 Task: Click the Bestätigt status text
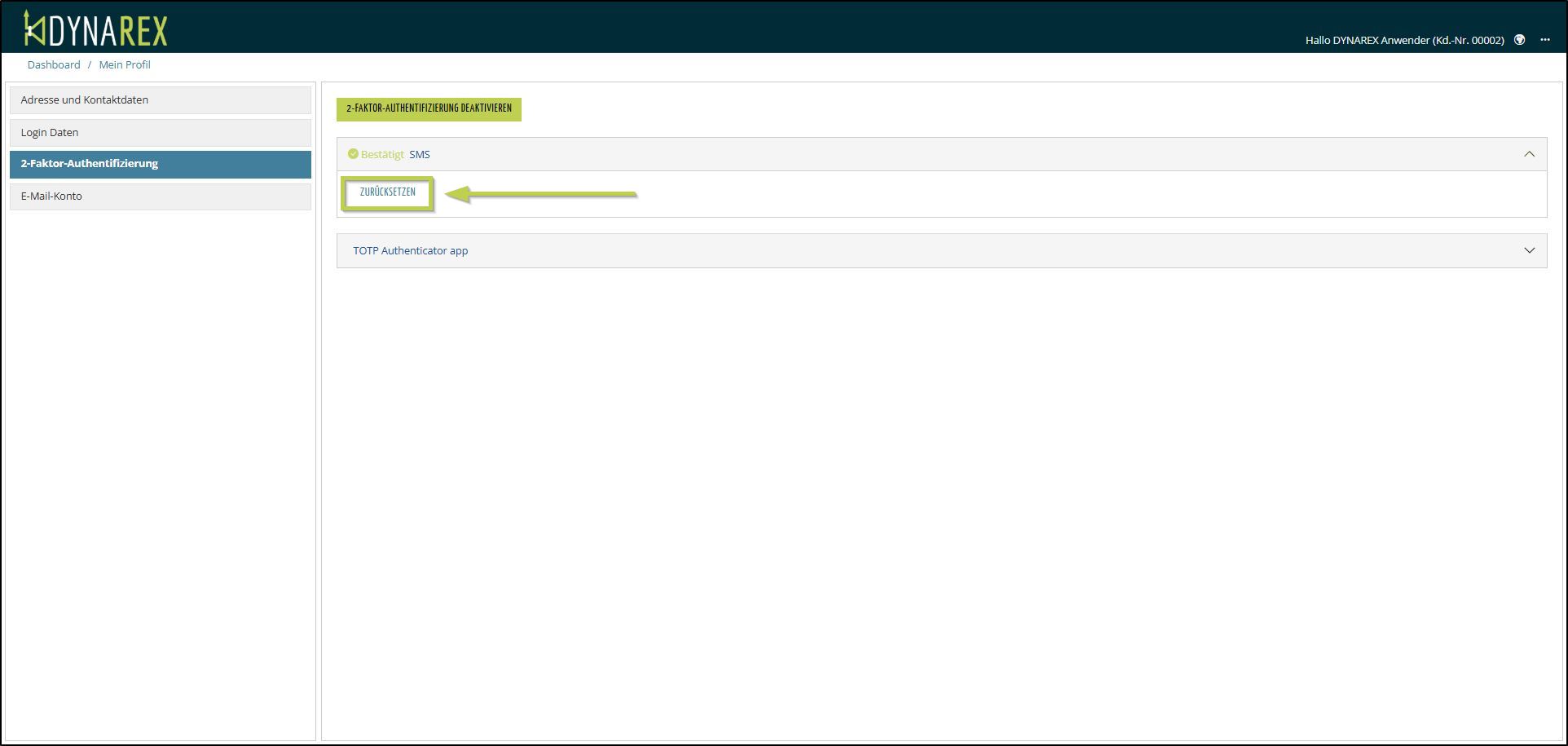[382, 154]
